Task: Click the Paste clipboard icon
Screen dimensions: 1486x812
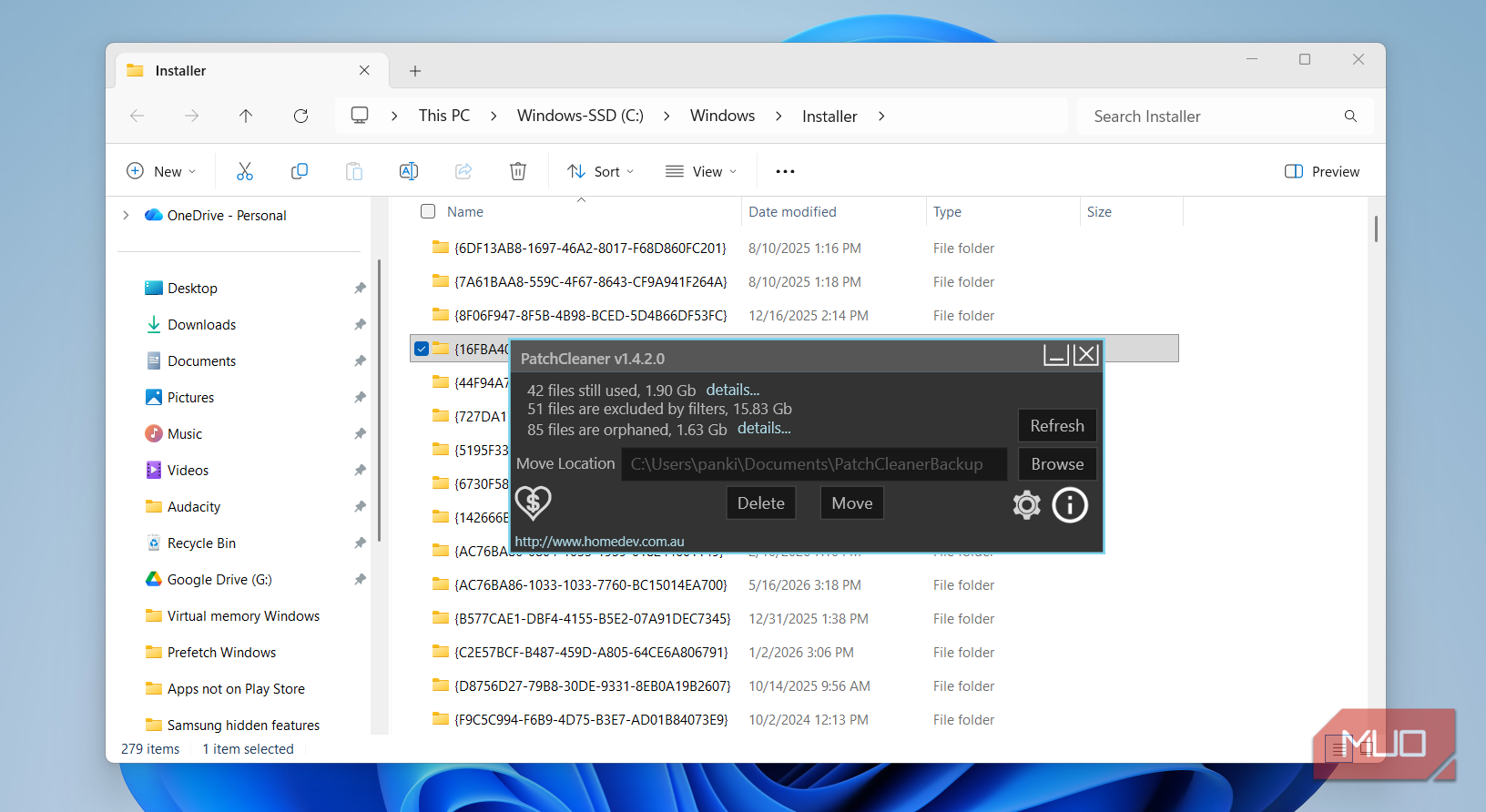Action: pos(354,171)
